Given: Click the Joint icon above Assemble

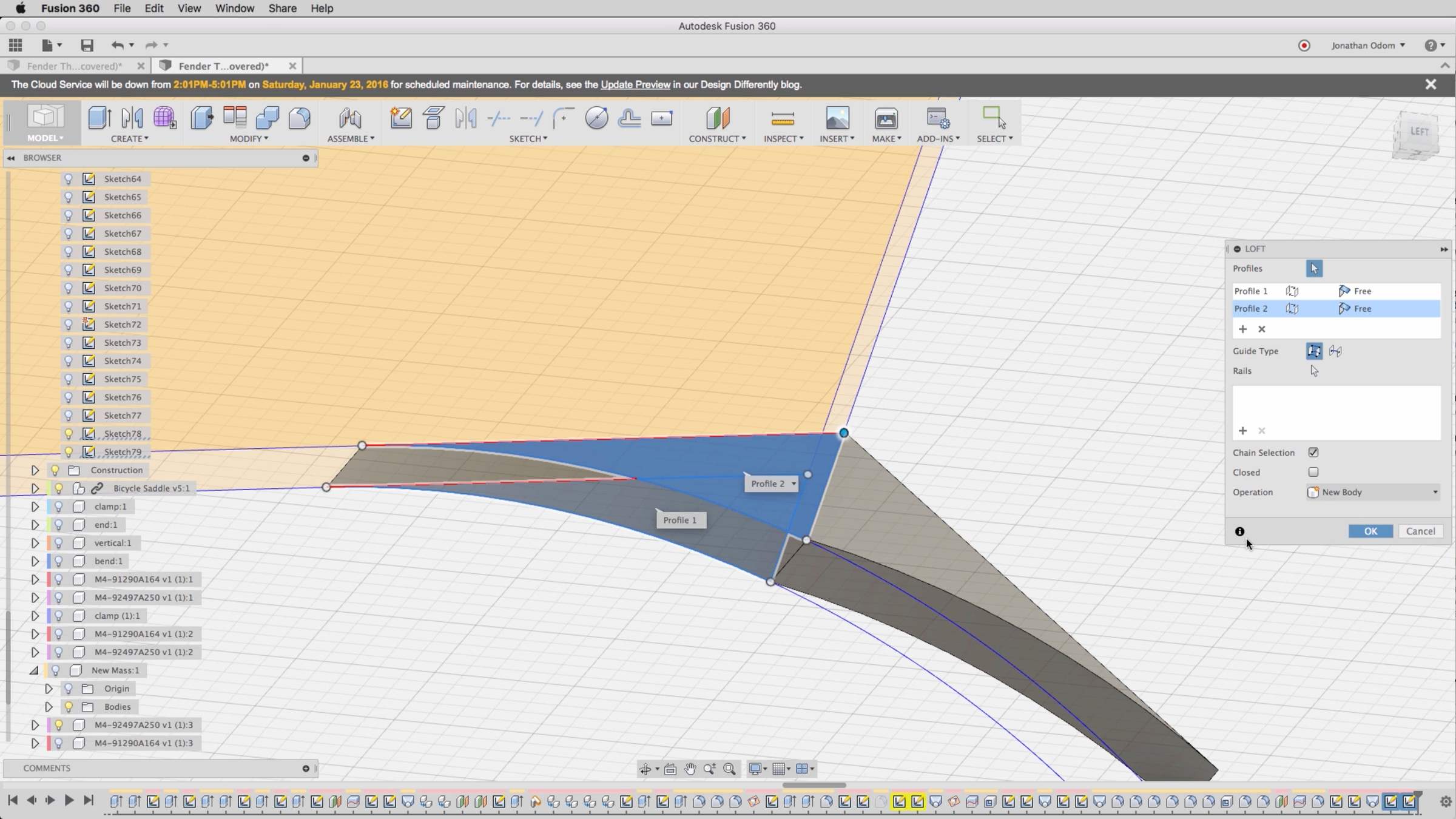Looking at the screenshot, I should coord(350,118).
